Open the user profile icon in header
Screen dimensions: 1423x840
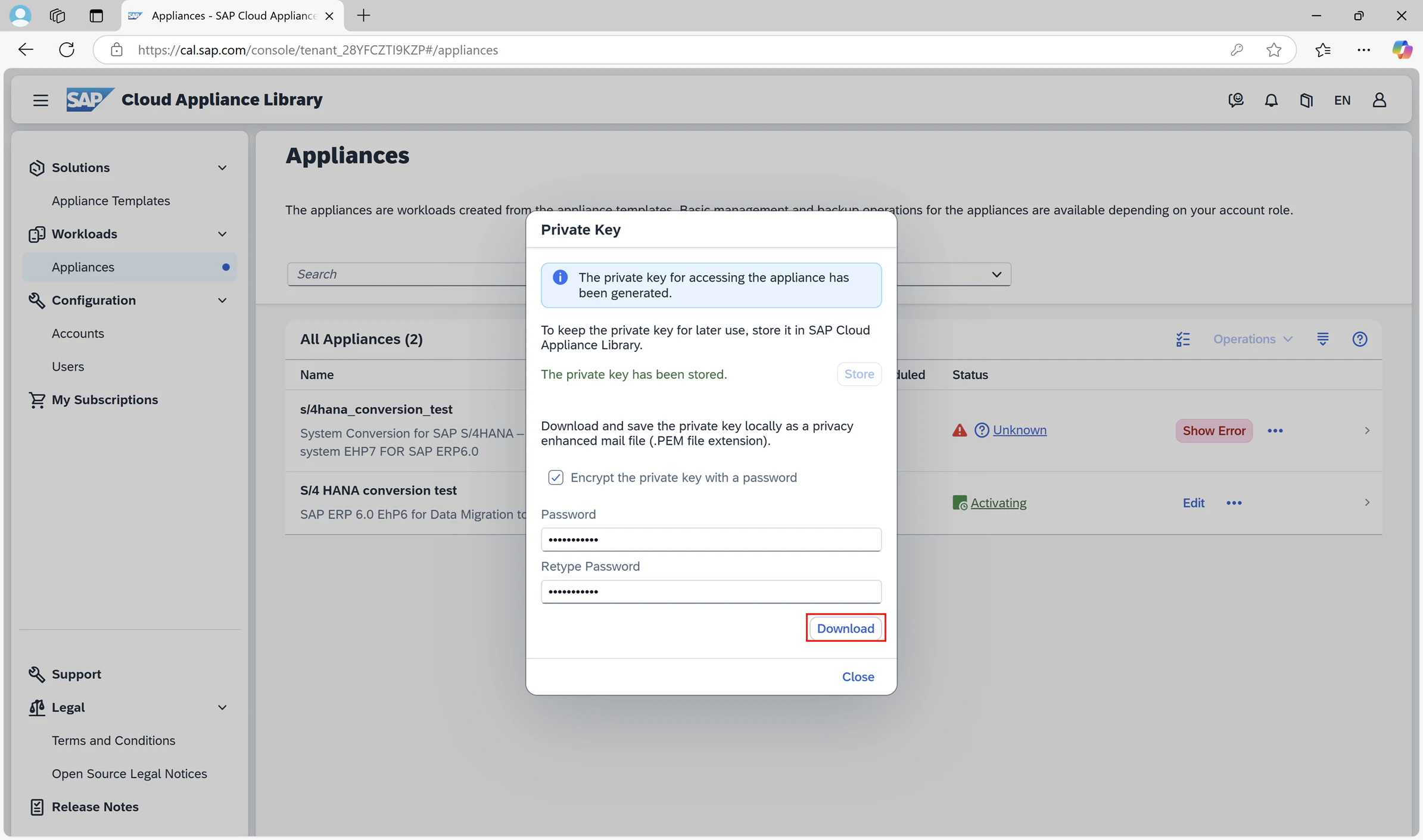1380,100
